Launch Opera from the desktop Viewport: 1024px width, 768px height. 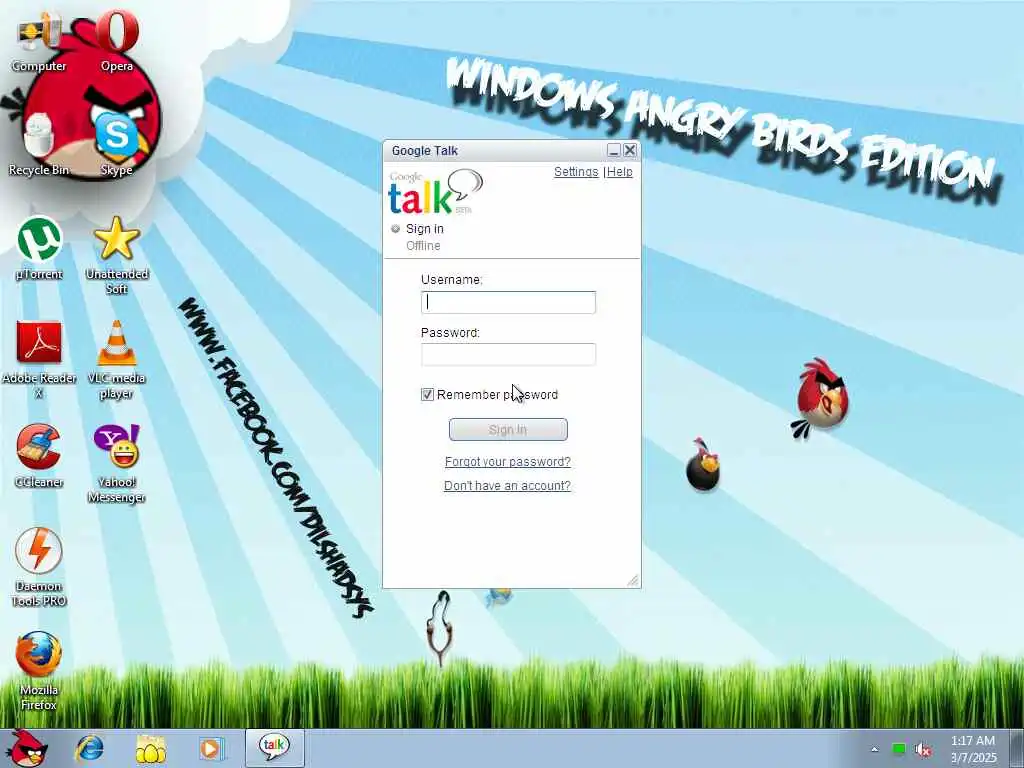[117, 40]
